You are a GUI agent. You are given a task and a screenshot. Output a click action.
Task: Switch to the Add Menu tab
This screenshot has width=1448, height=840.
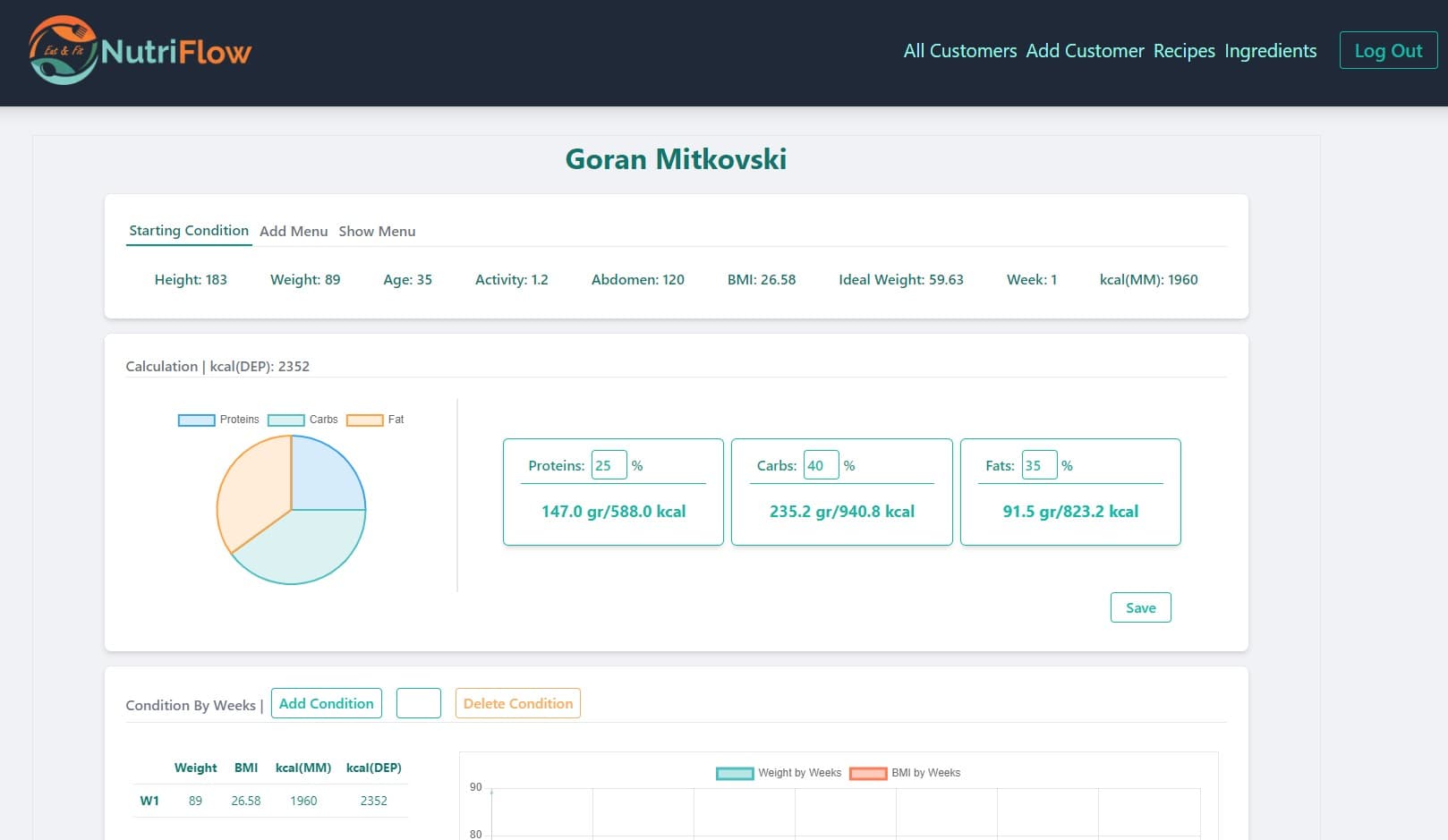294,231
